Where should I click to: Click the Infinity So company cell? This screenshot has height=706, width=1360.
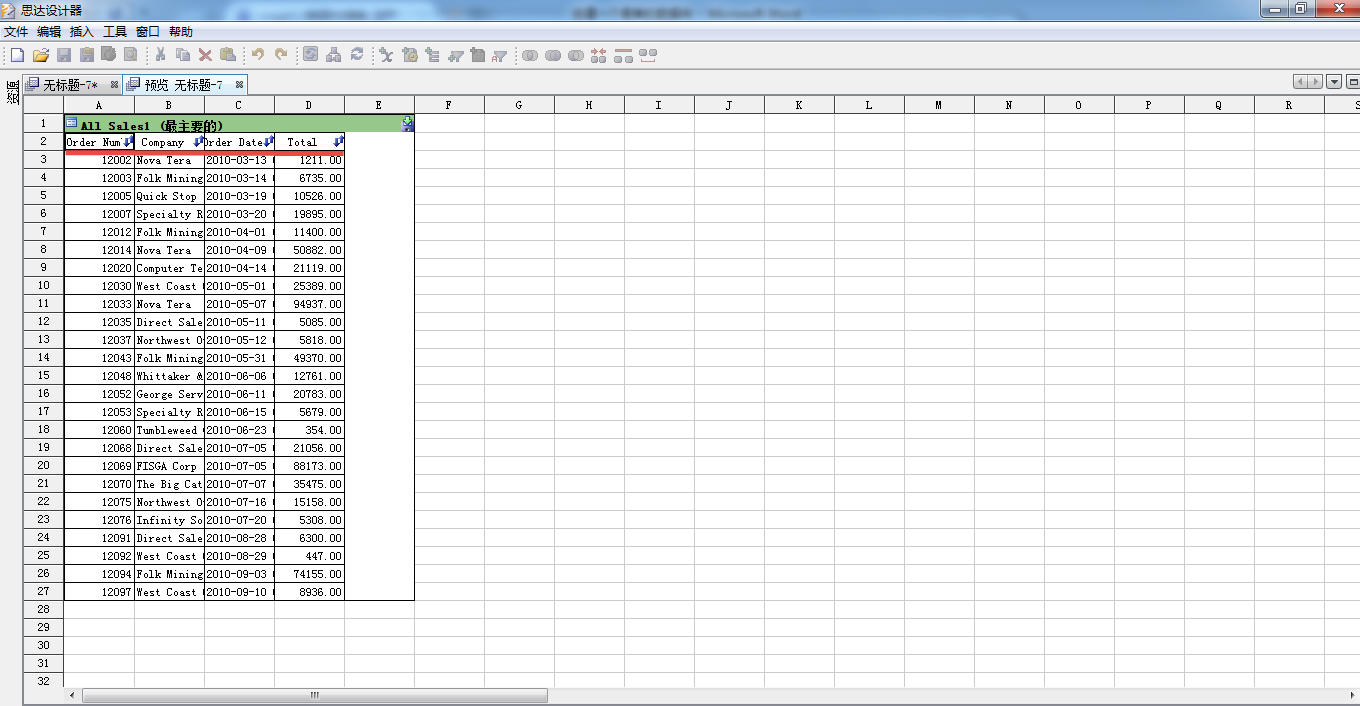169,520
